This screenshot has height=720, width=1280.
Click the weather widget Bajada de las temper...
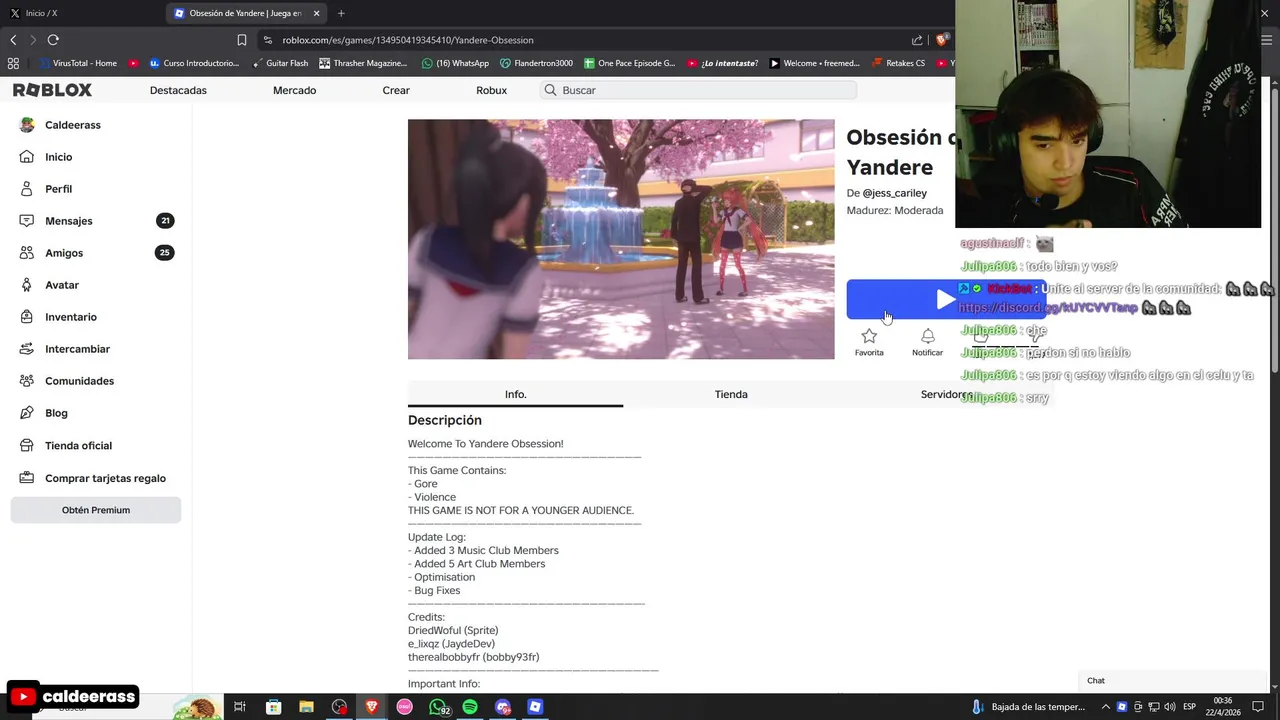point(1028,707)
